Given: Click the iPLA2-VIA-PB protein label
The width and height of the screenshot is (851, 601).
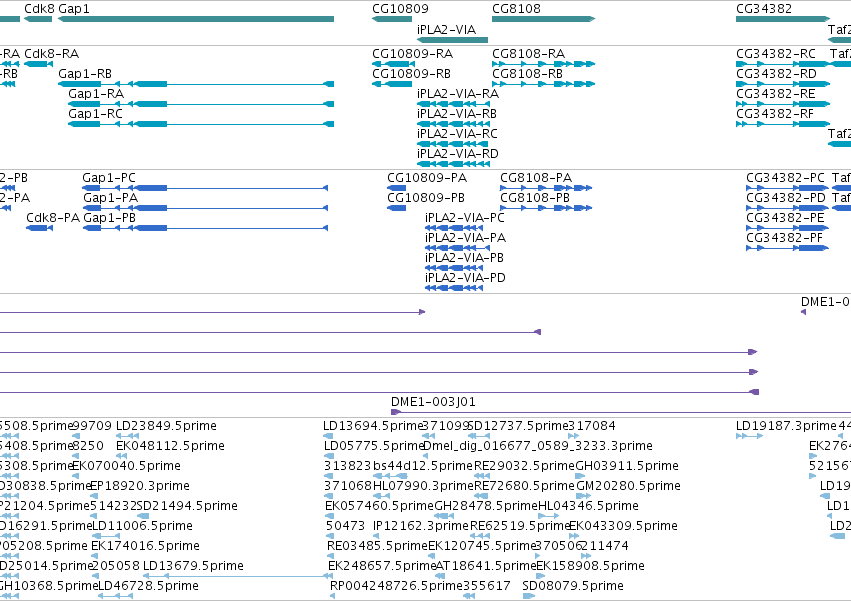Looking at the screenshot, I should tap(464, 257).
